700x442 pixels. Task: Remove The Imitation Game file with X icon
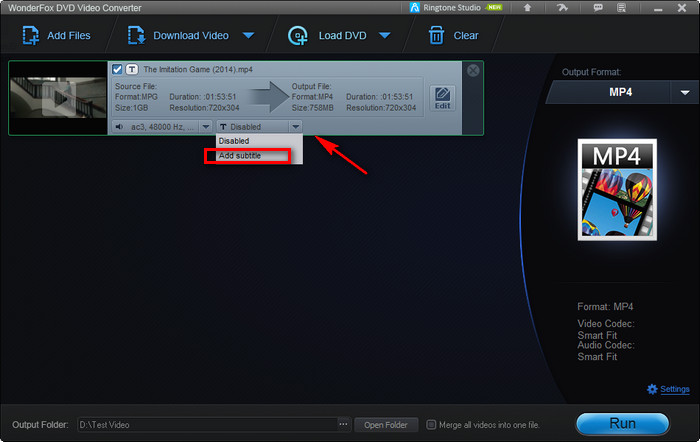pos(473,70)
